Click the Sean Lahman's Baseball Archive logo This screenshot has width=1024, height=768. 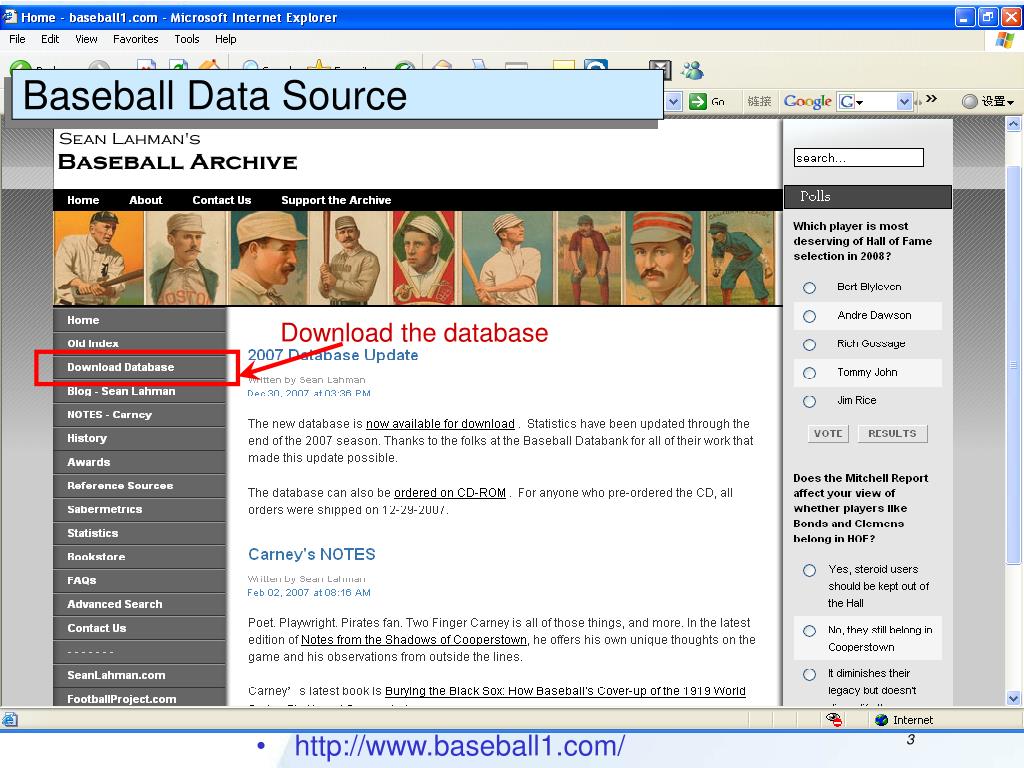point(178,151)
